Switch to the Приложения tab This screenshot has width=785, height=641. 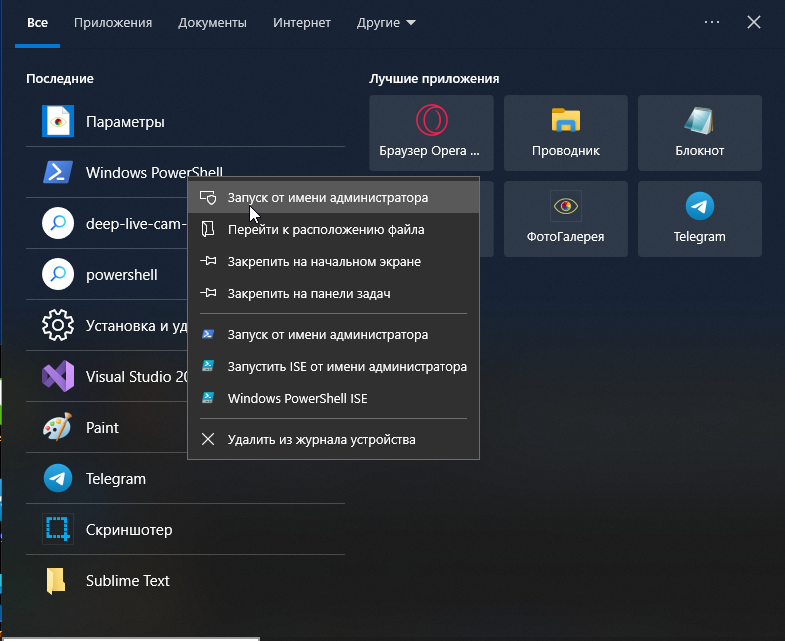(x=113, y=22)
